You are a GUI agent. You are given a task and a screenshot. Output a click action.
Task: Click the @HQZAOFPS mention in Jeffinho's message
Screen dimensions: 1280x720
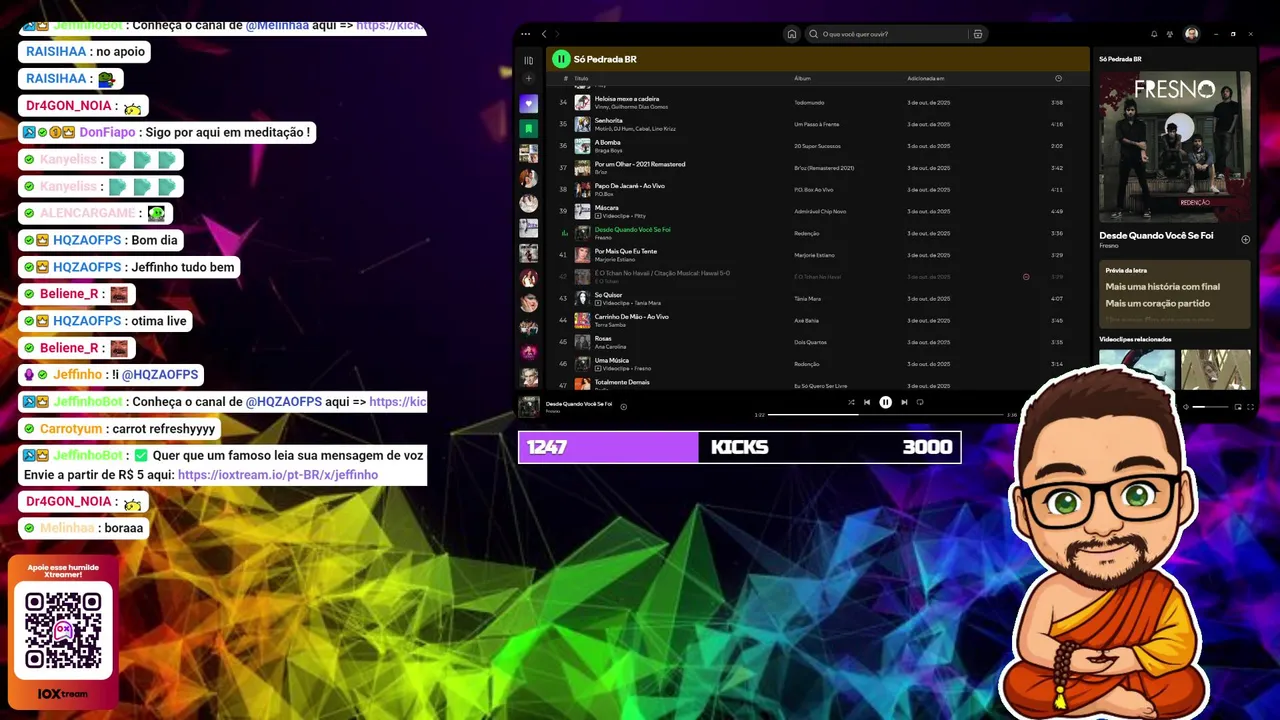pos(160,375)
